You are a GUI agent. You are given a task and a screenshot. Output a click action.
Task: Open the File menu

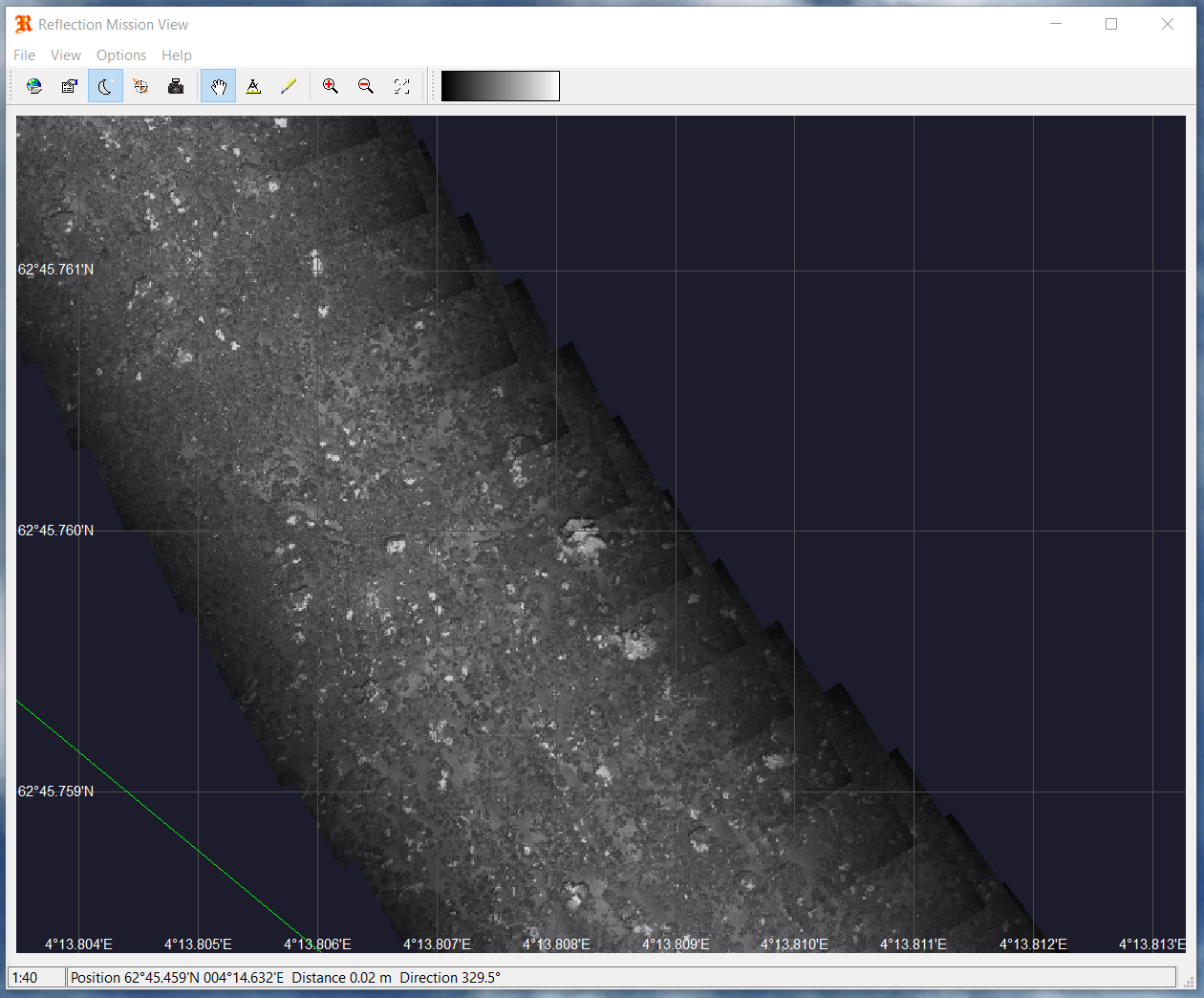24,54
